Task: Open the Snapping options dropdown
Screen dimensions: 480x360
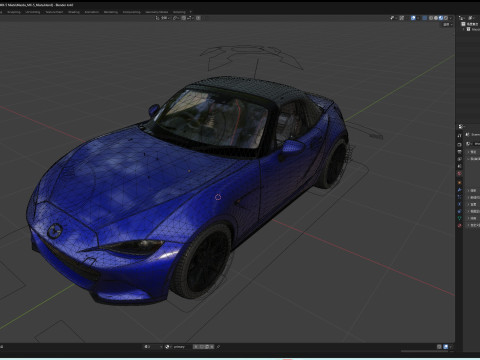Action: click(190, 18)
